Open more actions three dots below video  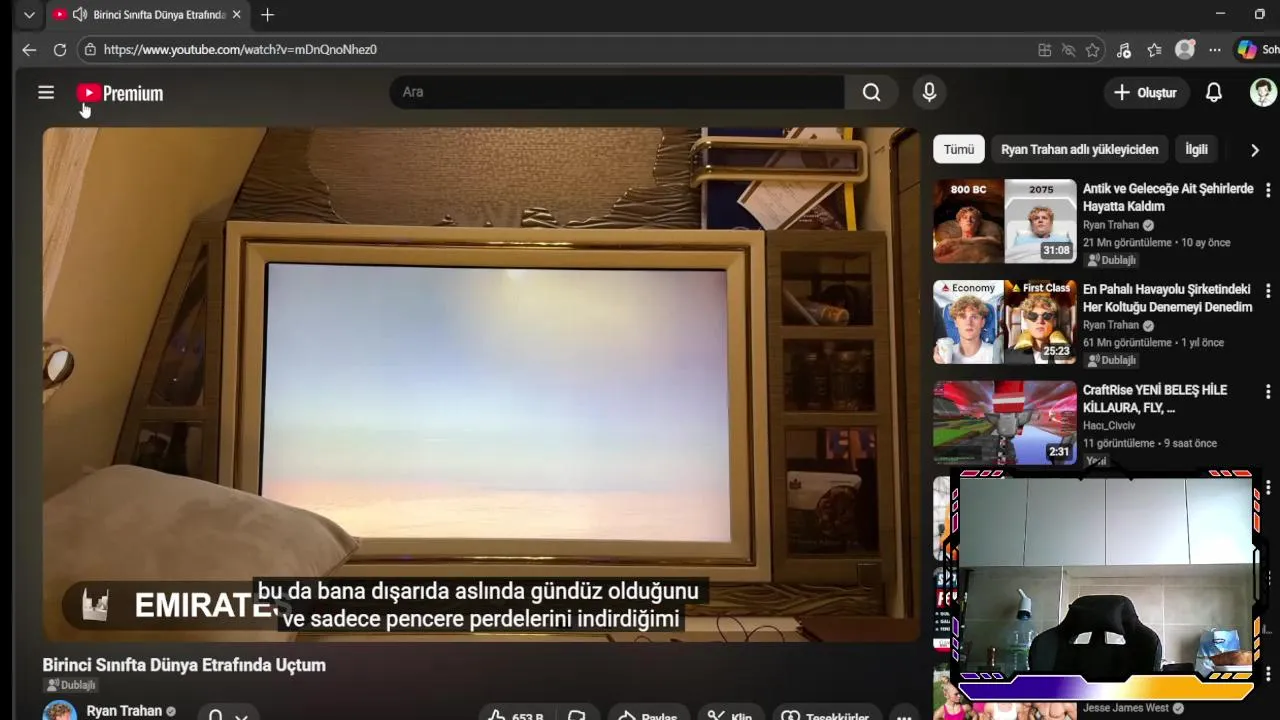(x=904, y=715)
